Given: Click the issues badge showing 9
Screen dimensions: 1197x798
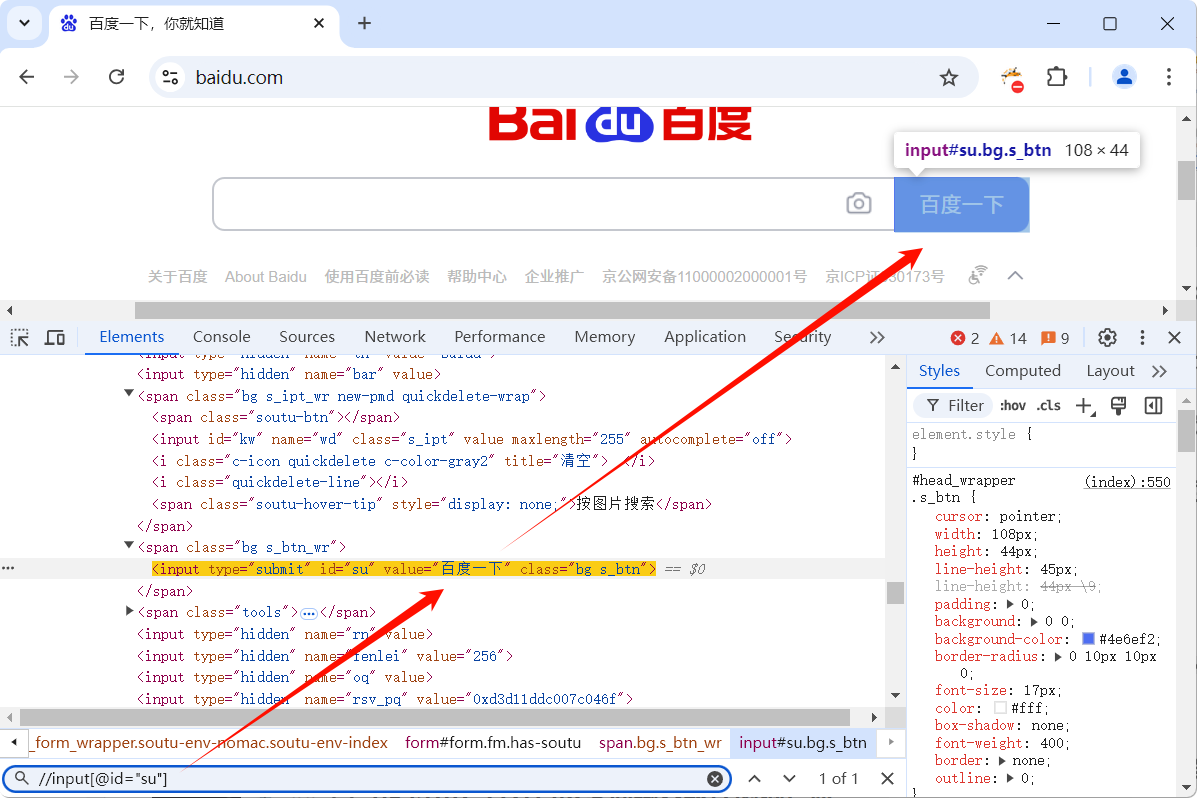Looking at the screenshot, I should pyautogui.click(x=1056, y=338).
